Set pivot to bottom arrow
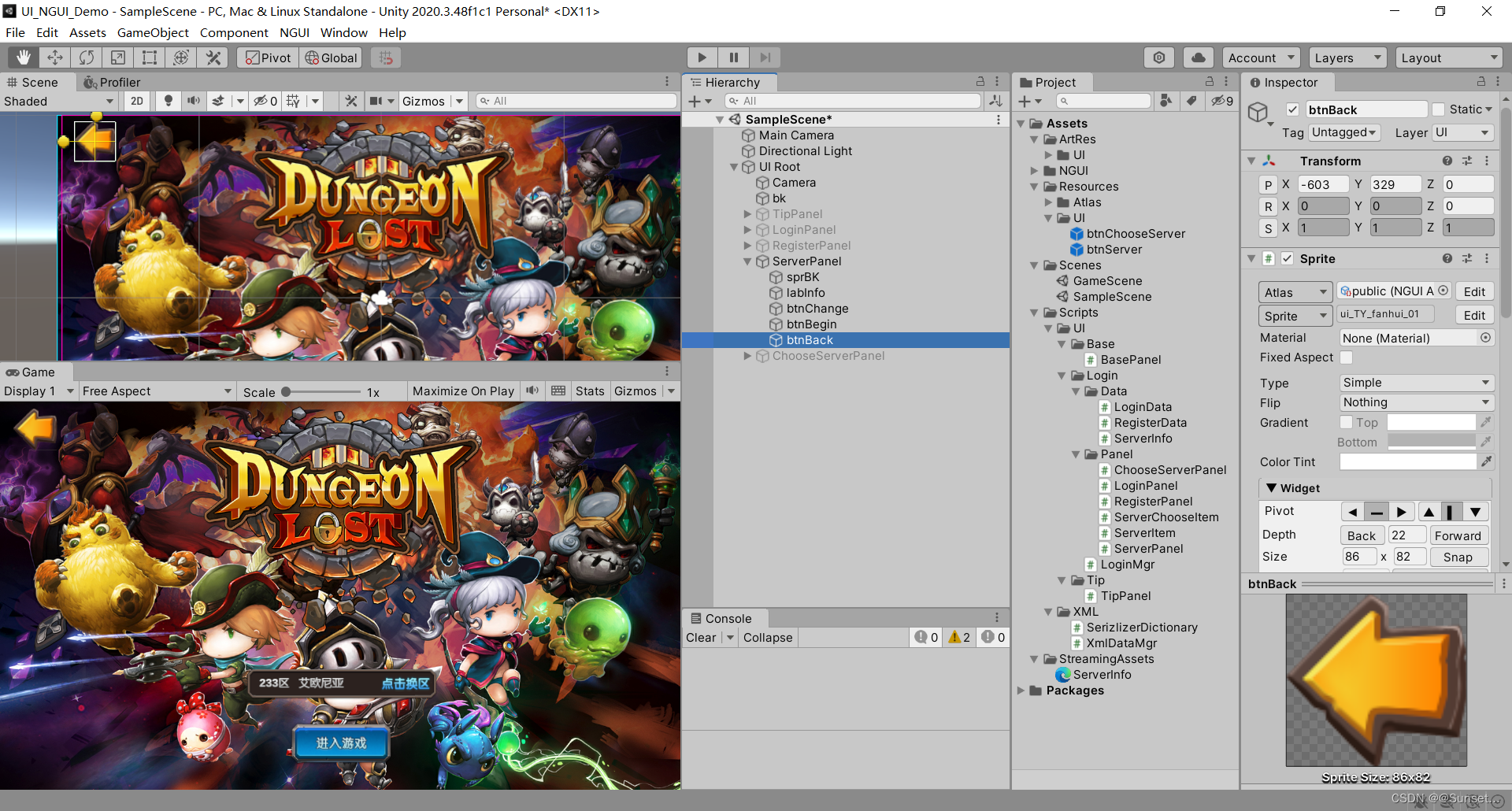Screen dimensions: 1512x811 tap(1475, 512)
